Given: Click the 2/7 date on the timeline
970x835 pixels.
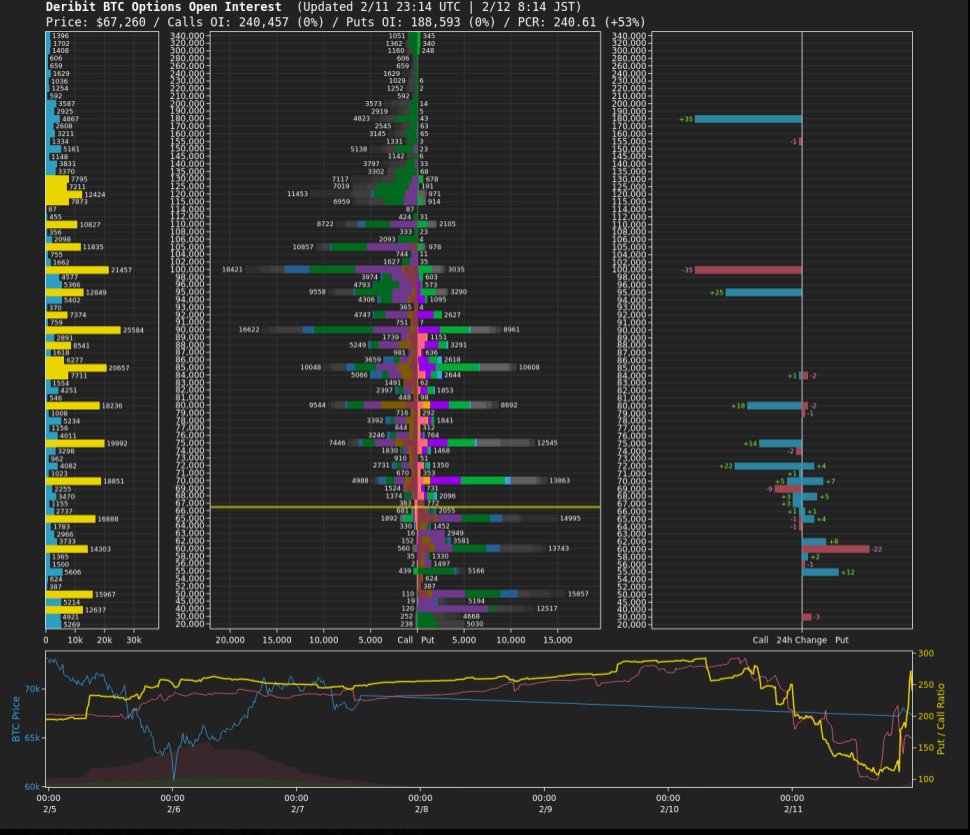Looking at the screenshot, I should 298,809.
